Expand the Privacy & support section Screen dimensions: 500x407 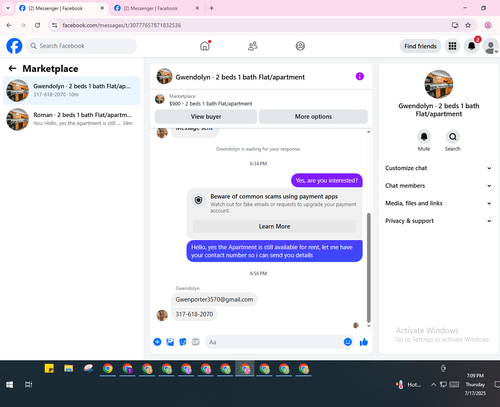438,221
